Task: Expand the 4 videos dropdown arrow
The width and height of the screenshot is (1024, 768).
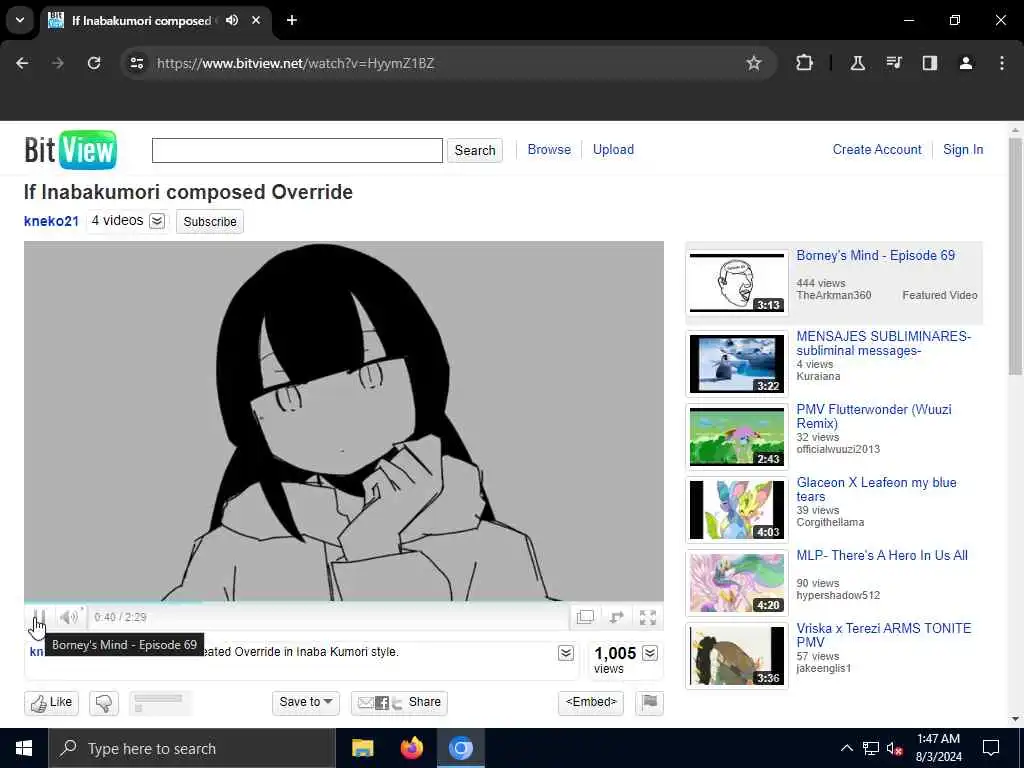Action: [x=157, y=221]
